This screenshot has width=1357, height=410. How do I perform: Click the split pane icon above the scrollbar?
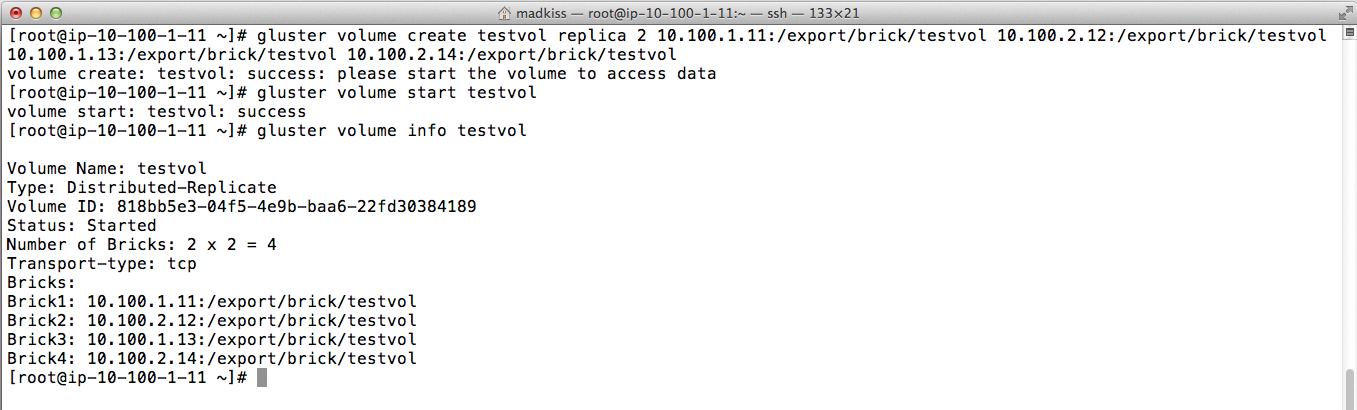click(1349, 34)
